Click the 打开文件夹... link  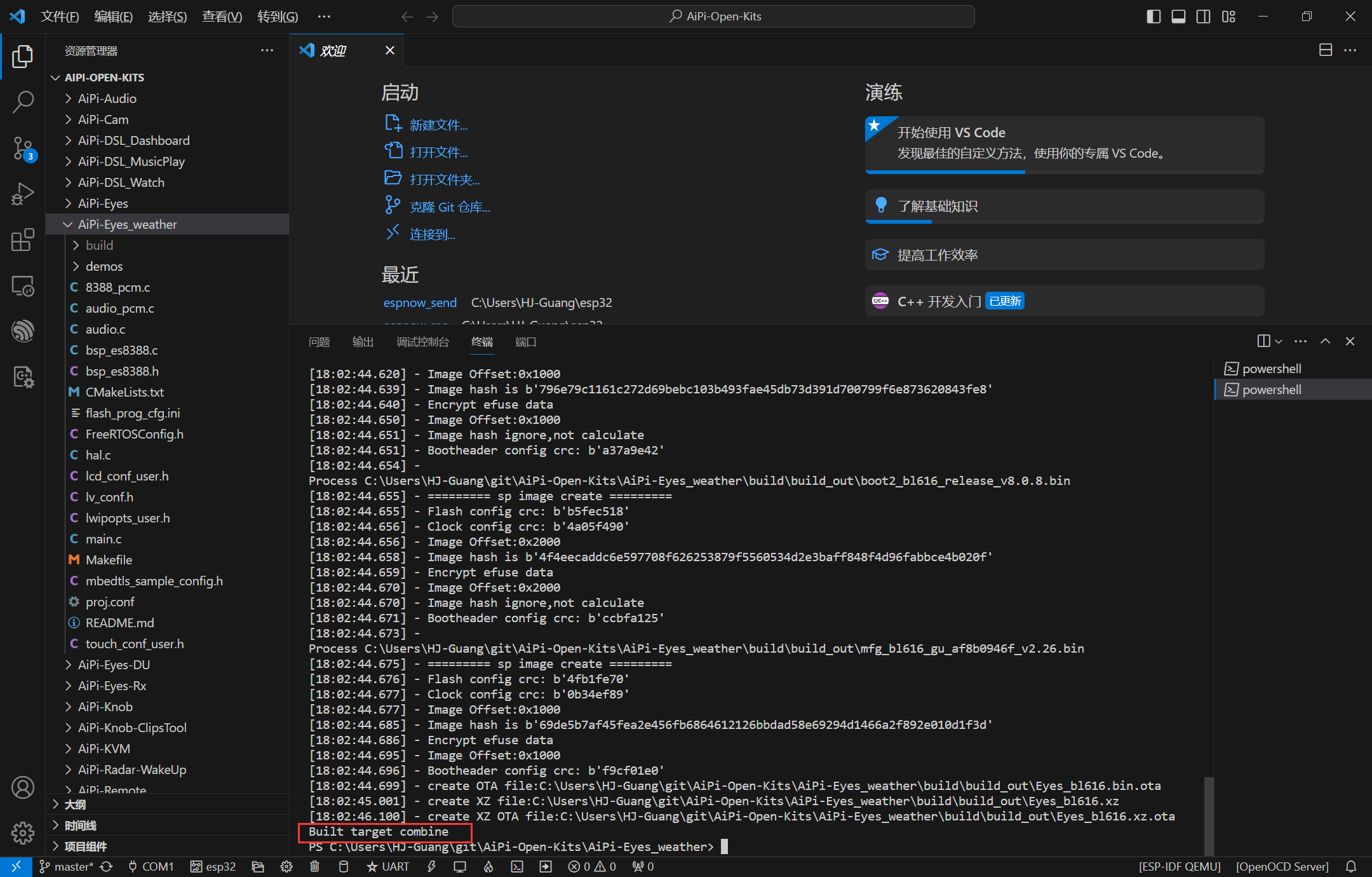(x=445, y=180)
